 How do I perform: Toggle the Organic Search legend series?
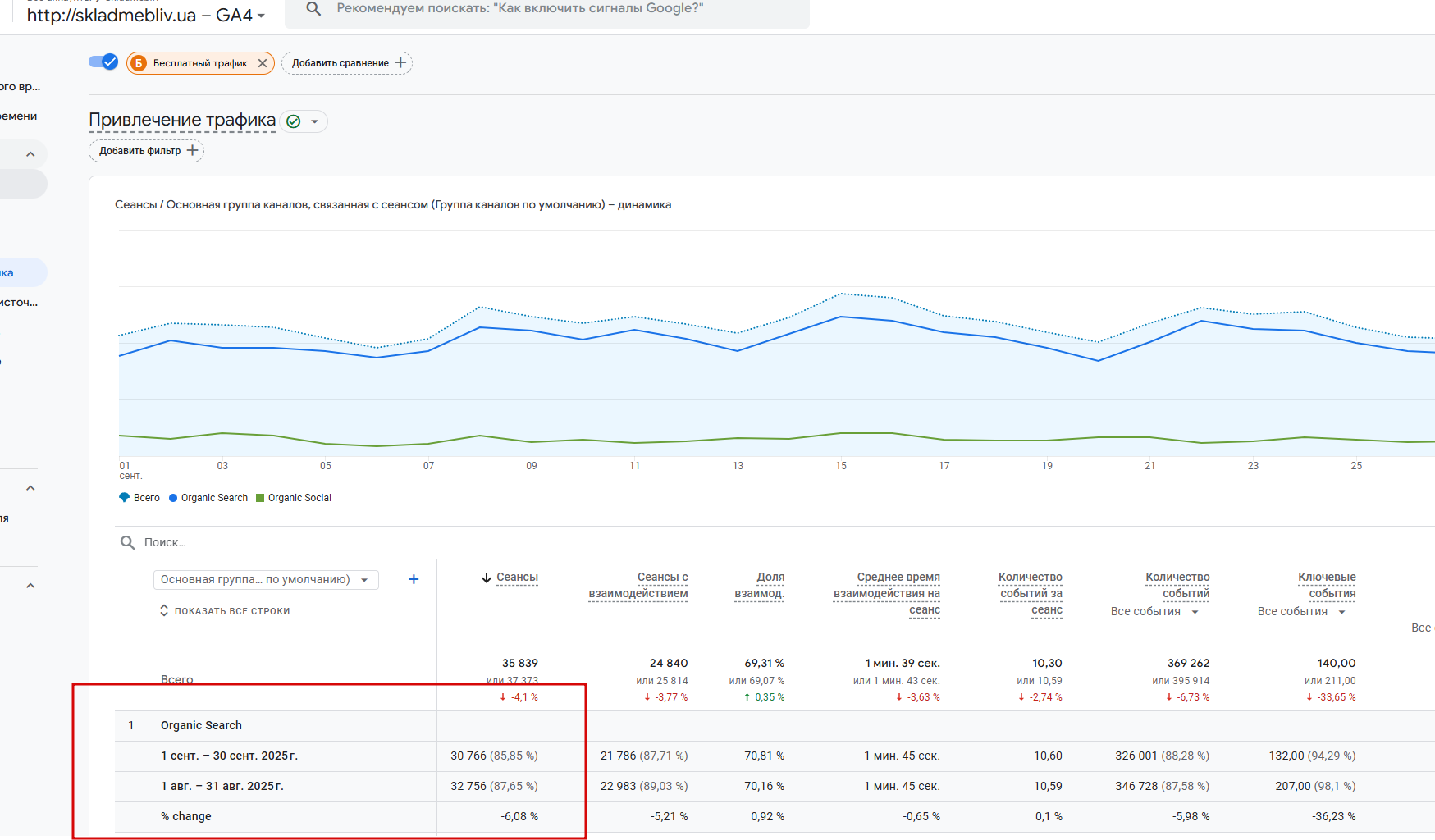[208, 498]
